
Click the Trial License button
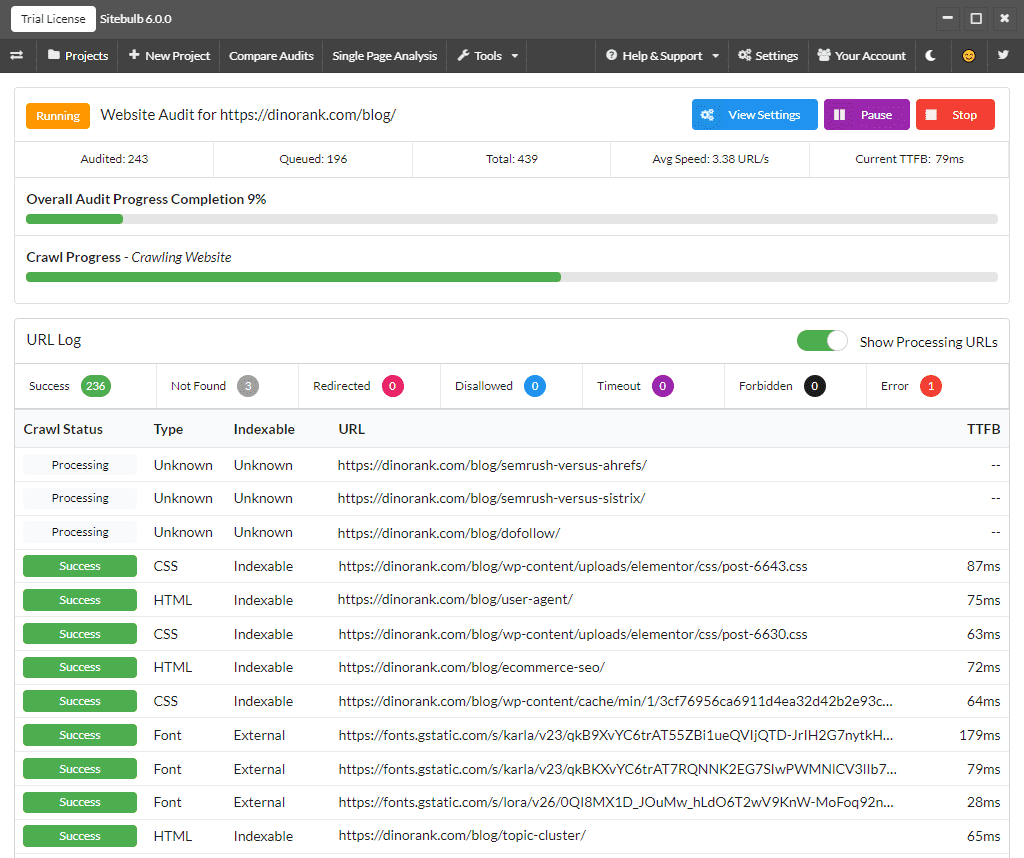(53, 19)
